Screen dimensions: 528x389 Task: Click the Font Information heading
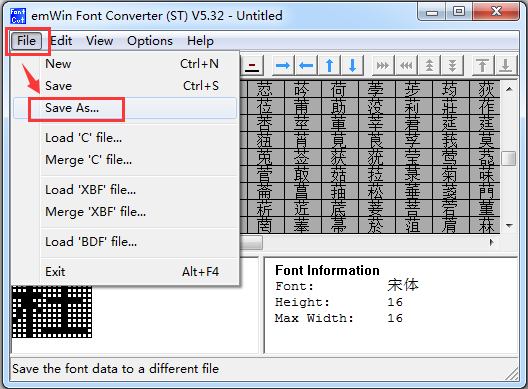(x=327, y=270)
